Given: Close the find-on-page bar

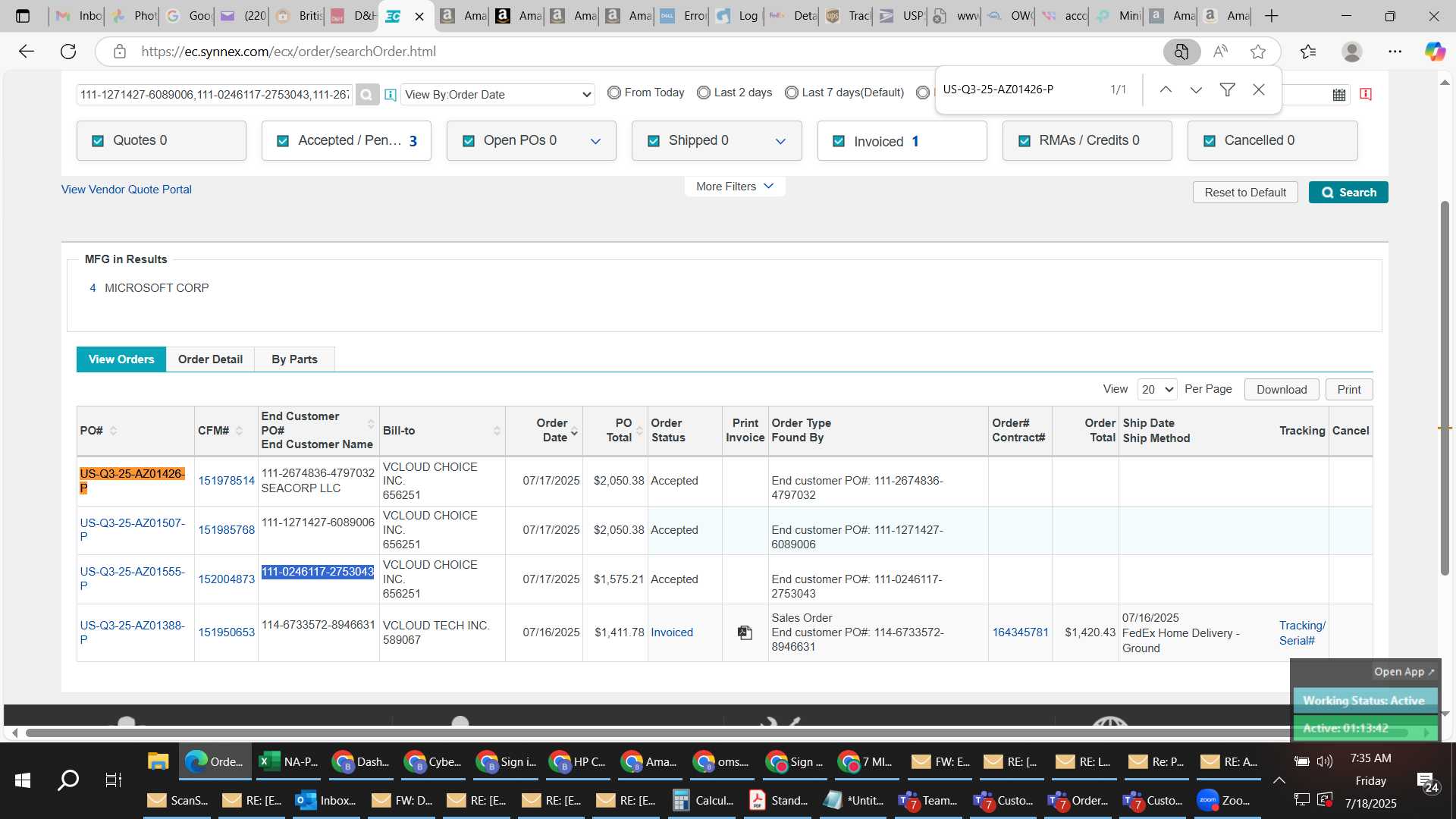Looking at the screenshot, I should (1259, 89).
